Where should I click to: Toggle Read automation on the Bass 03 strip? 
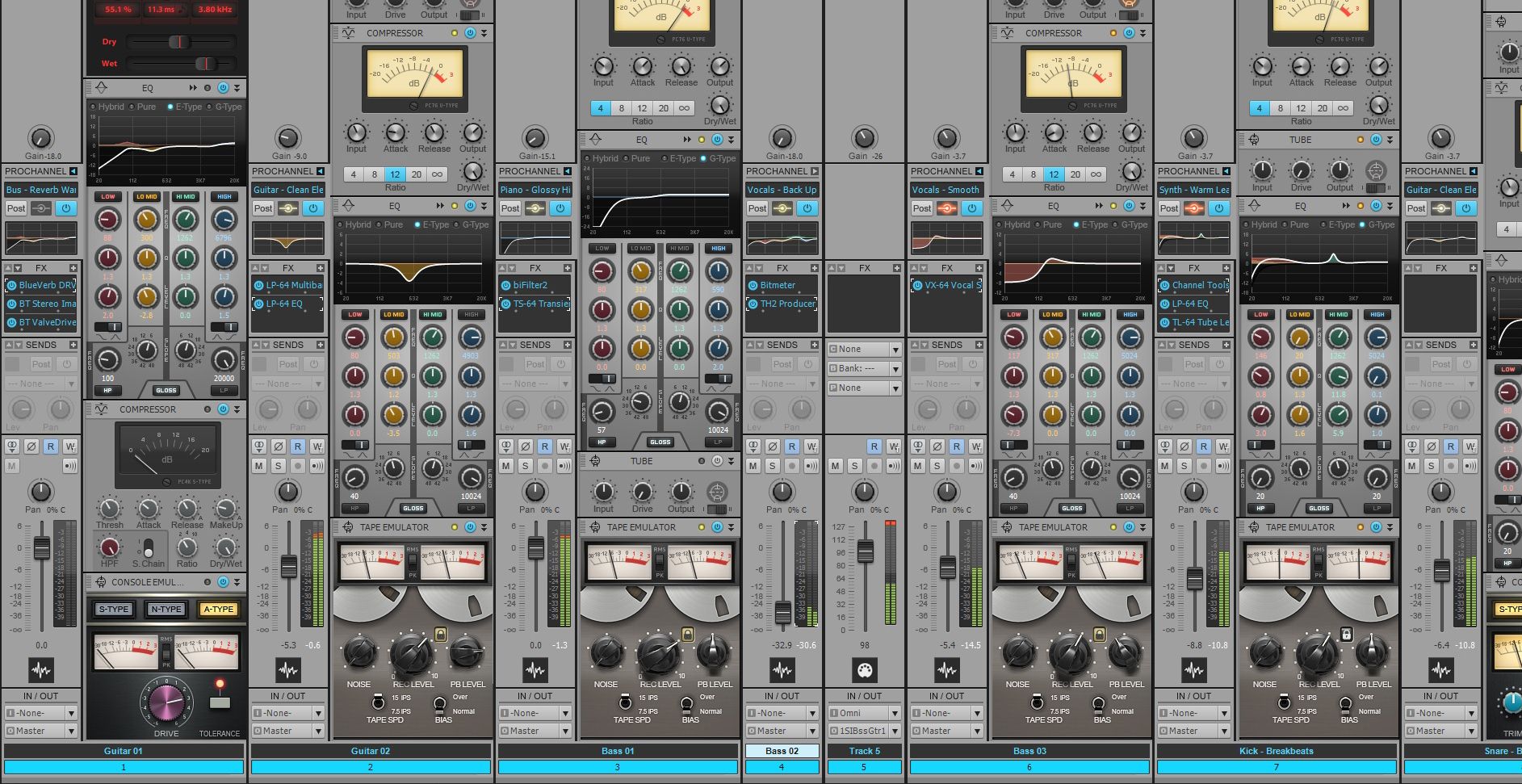pyautogui.click(x=957, y=447)
